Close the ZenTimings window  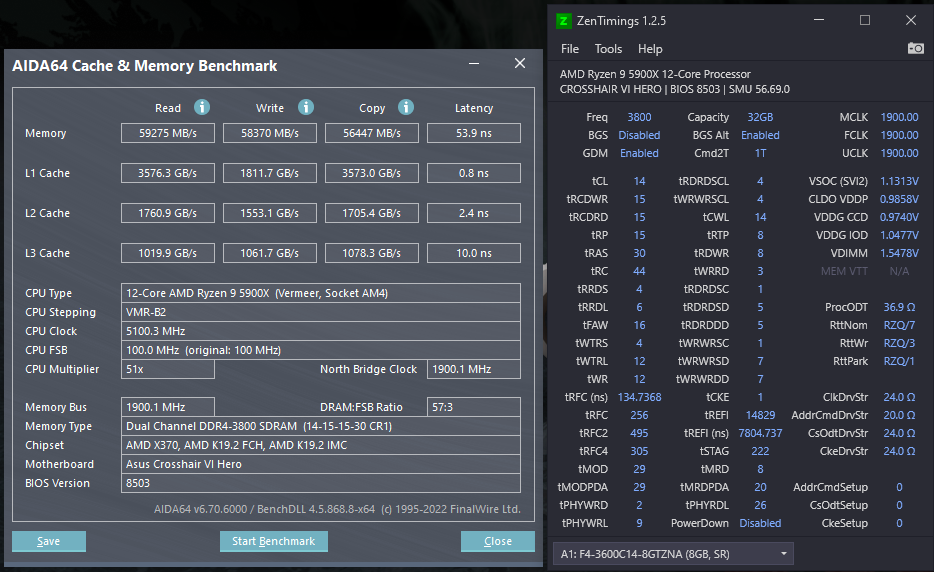[911, 20]
